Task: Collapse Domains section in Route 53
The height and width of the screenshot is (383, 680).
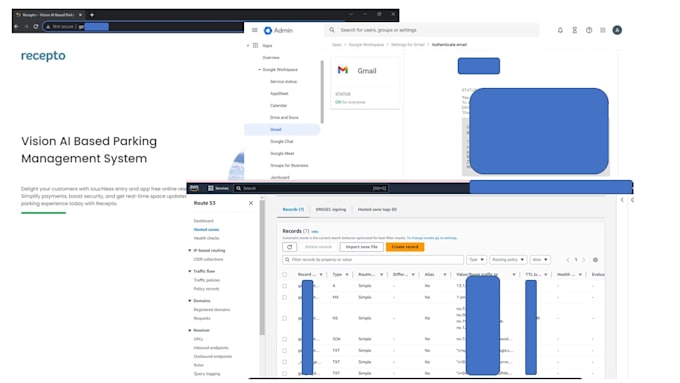Action: tap(190, 301)
